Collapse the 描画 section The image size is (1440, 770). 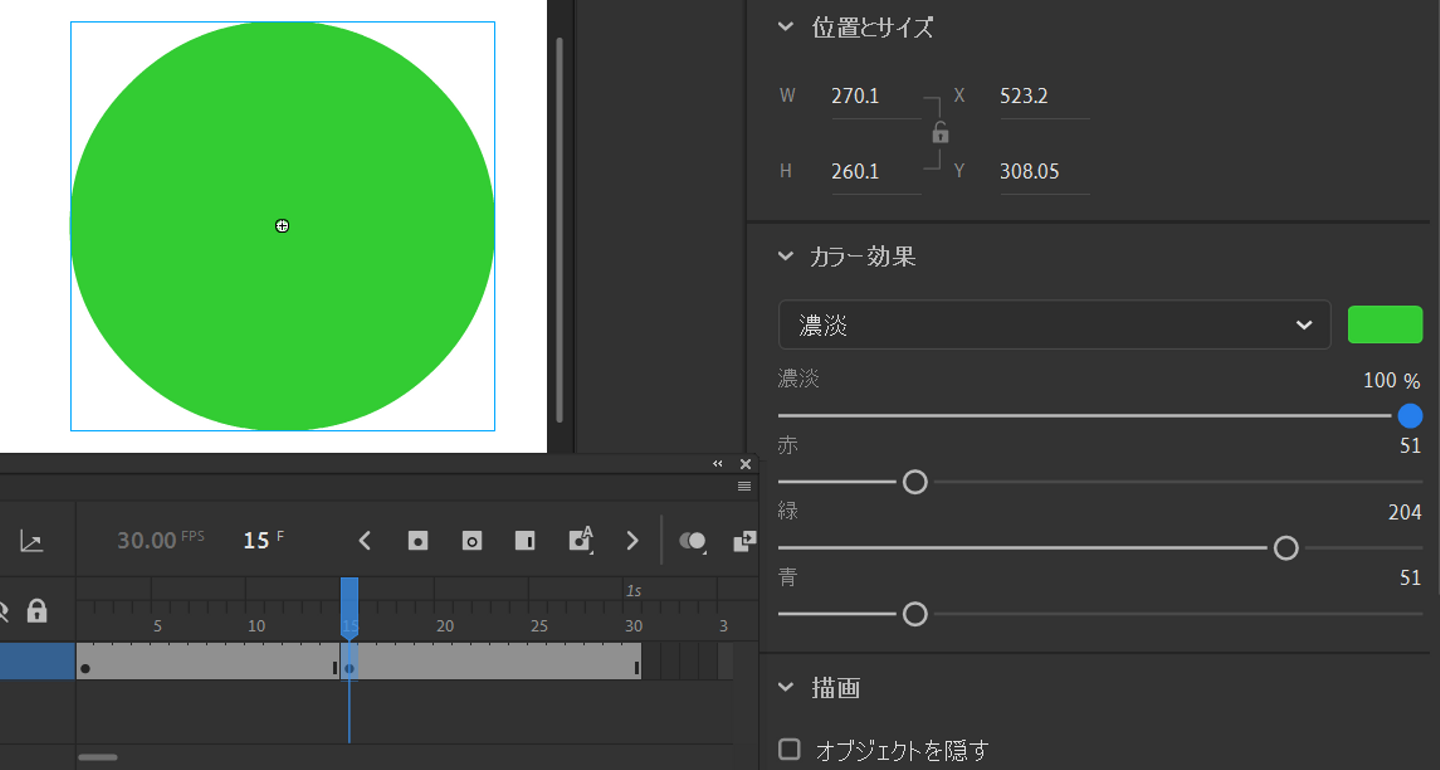pyautogui.click(x=786, y=688)
